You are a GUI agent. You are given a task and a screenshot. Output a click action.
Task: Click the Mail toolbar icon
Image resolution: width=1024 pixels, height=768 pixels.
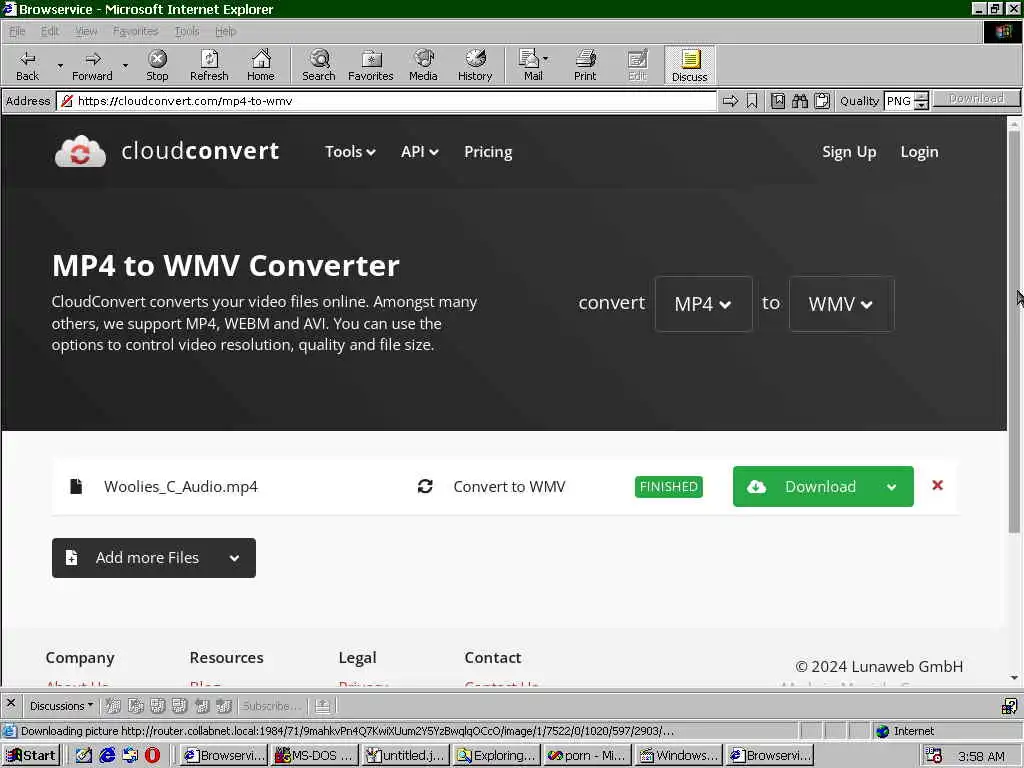(x=530, y=65)
